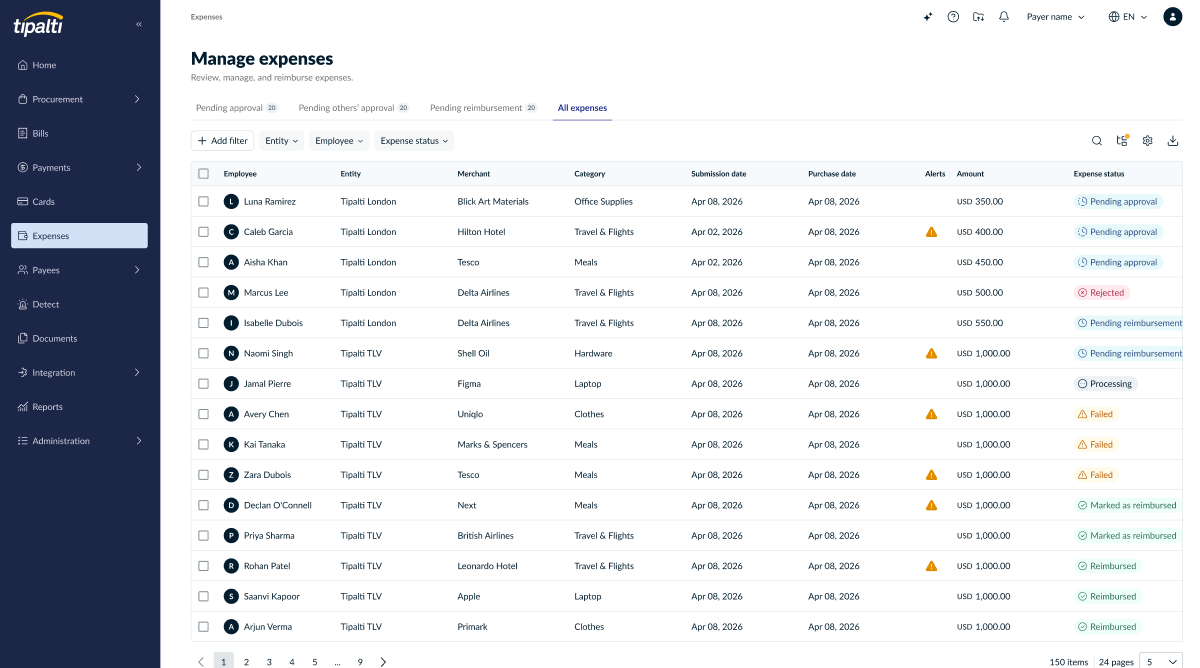
Task: Open the help question mark icon
Action: 953,17
